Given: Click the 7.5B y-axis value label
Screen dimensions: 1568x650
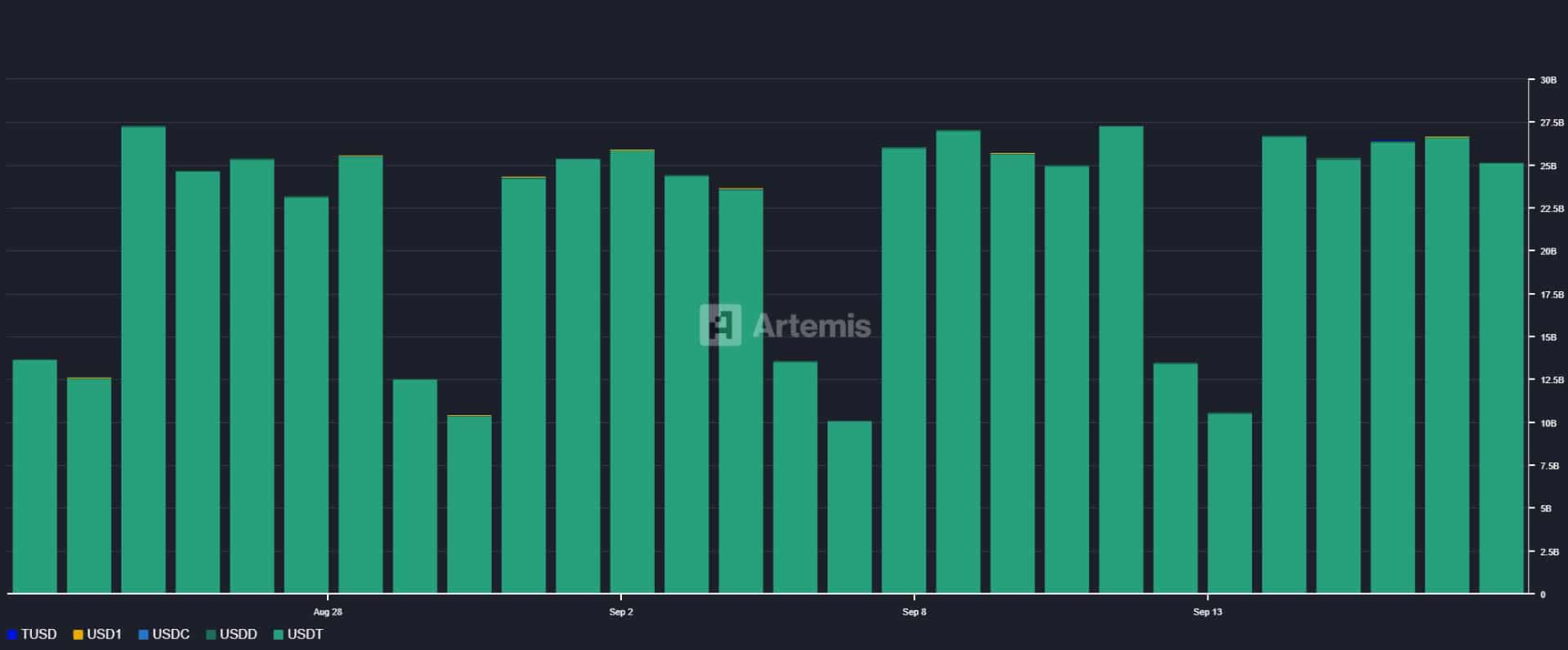Looking at the screenshot, I should point(1550,466).
